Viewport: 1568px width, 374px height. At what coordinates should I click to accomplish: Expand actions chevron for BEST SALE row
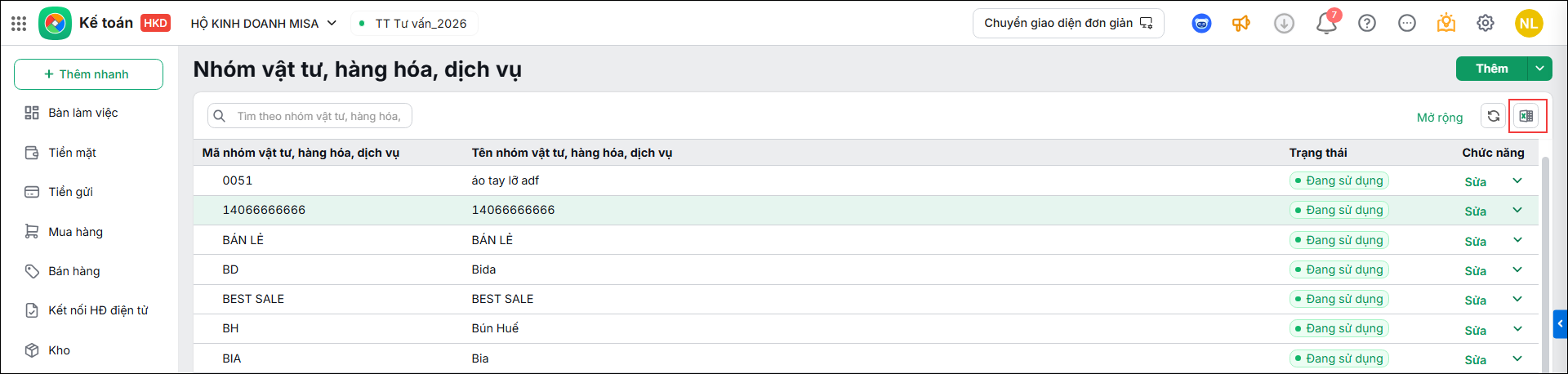coord(1517,299)
